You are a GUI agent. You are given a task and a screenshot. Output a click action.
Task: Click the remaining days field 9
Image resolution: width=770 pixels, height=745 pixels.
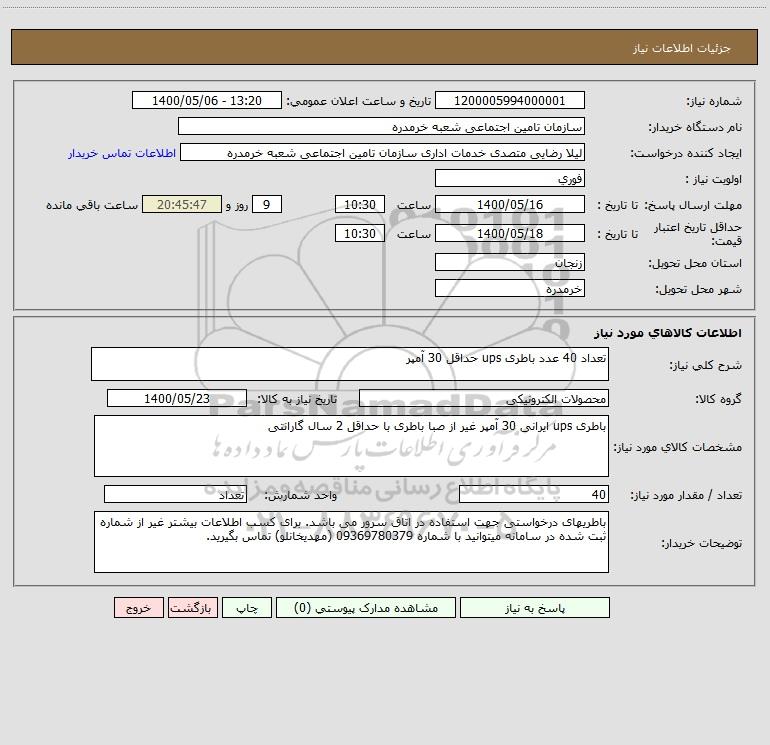click(x=267, y=204)
